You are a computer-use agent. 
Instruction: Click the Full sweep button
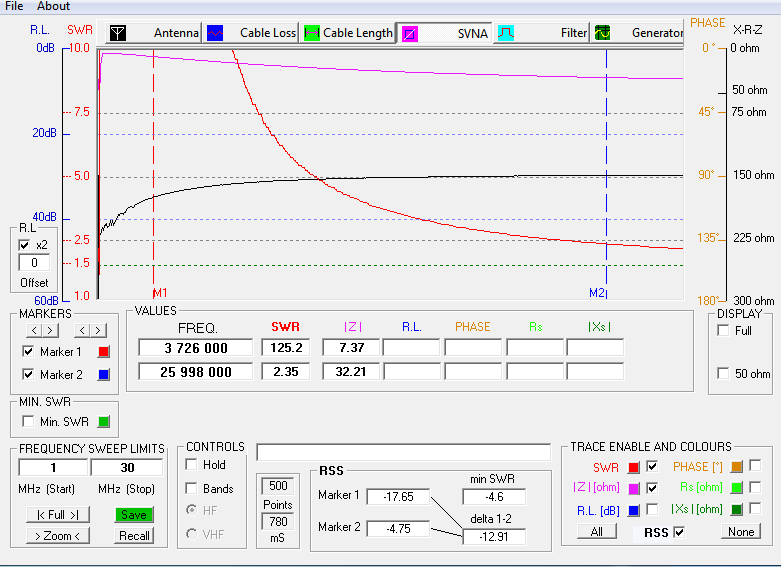(x=51, y=514)
